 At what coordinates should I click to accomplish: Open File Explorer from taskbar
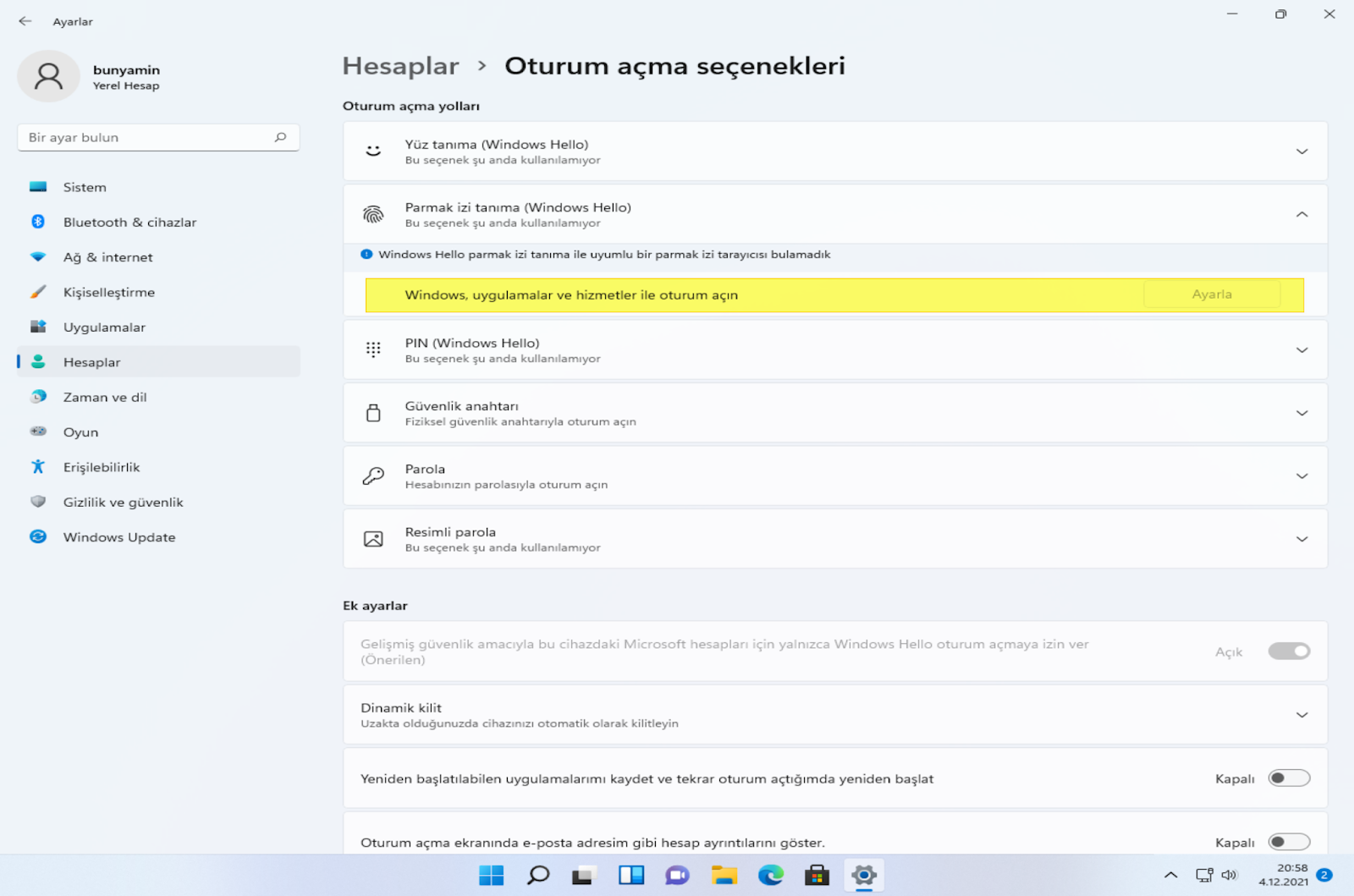pos(724,875)
